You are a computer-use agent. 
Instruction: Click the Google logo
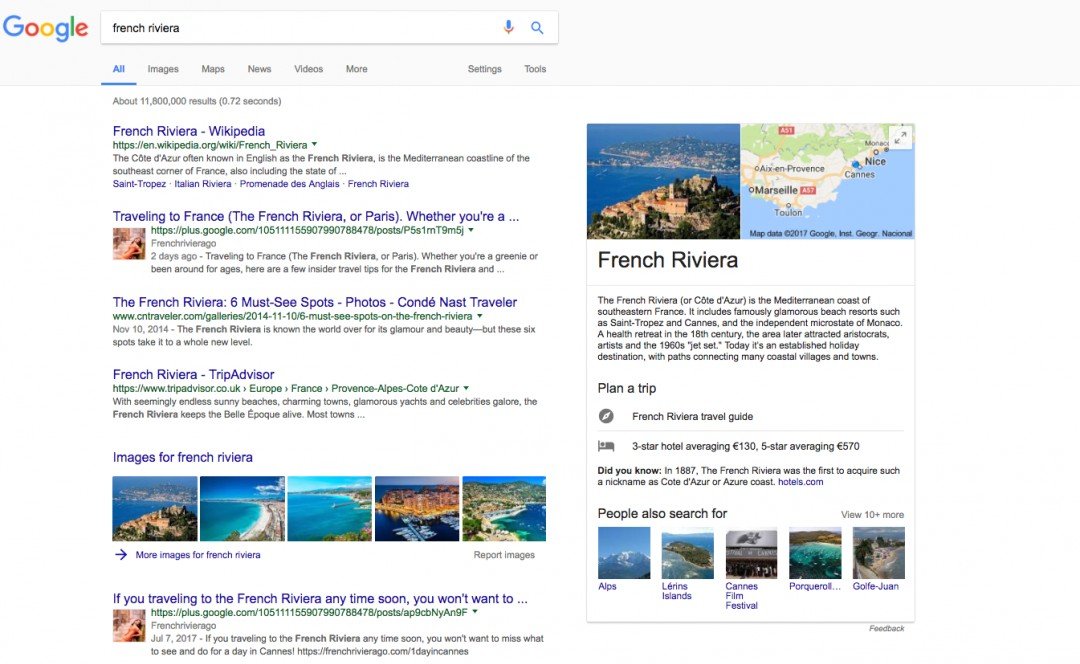pos(45,28)
